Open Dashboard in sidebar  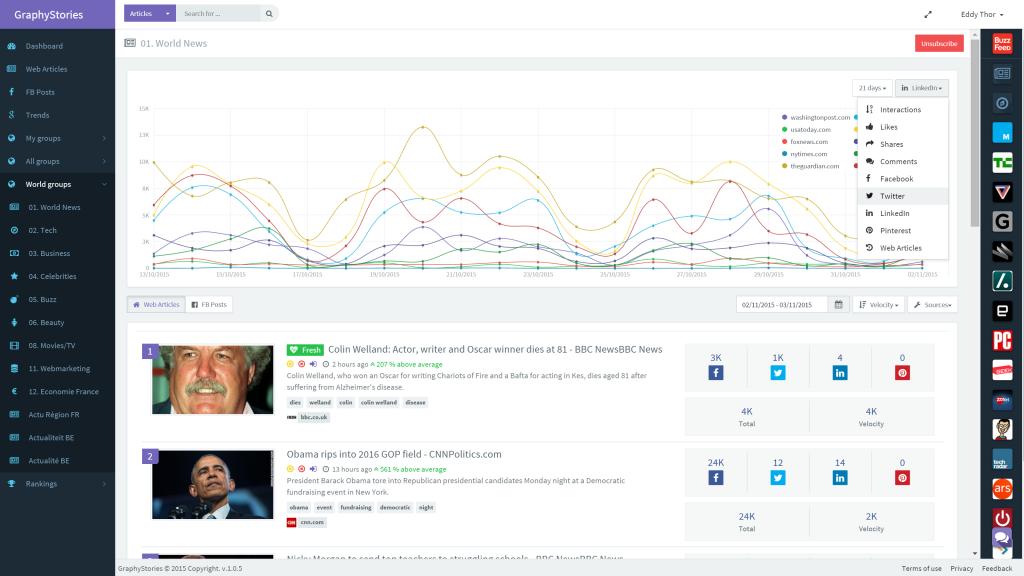(57, 46)
